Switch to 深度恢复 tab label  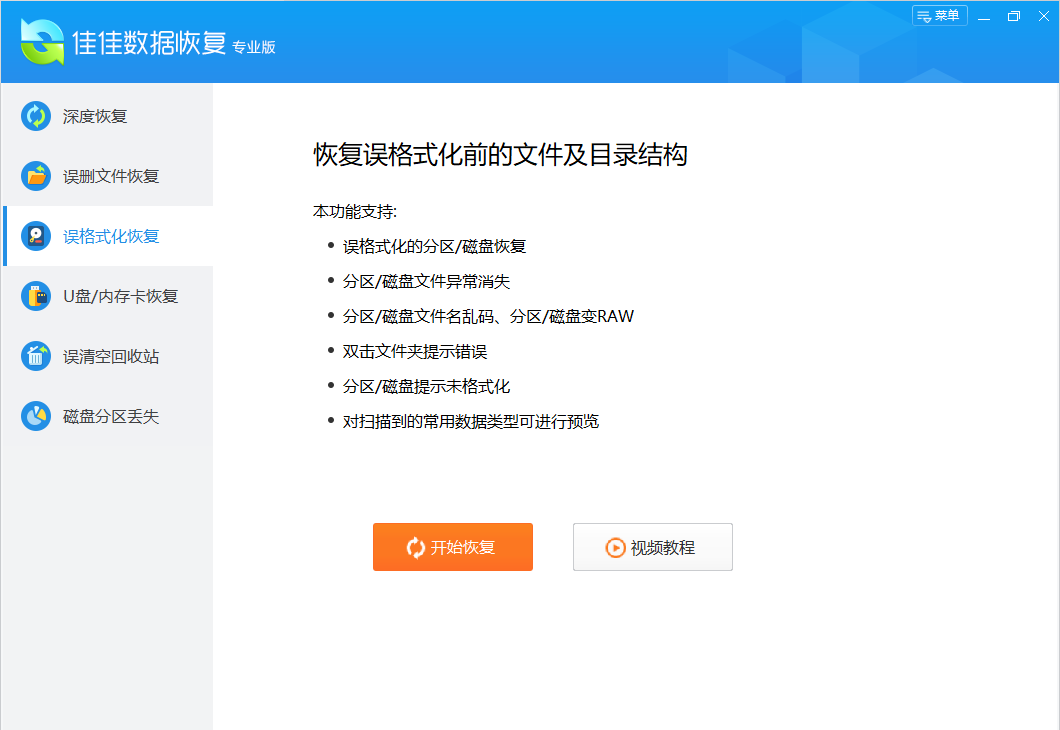[x=95, y=116]
